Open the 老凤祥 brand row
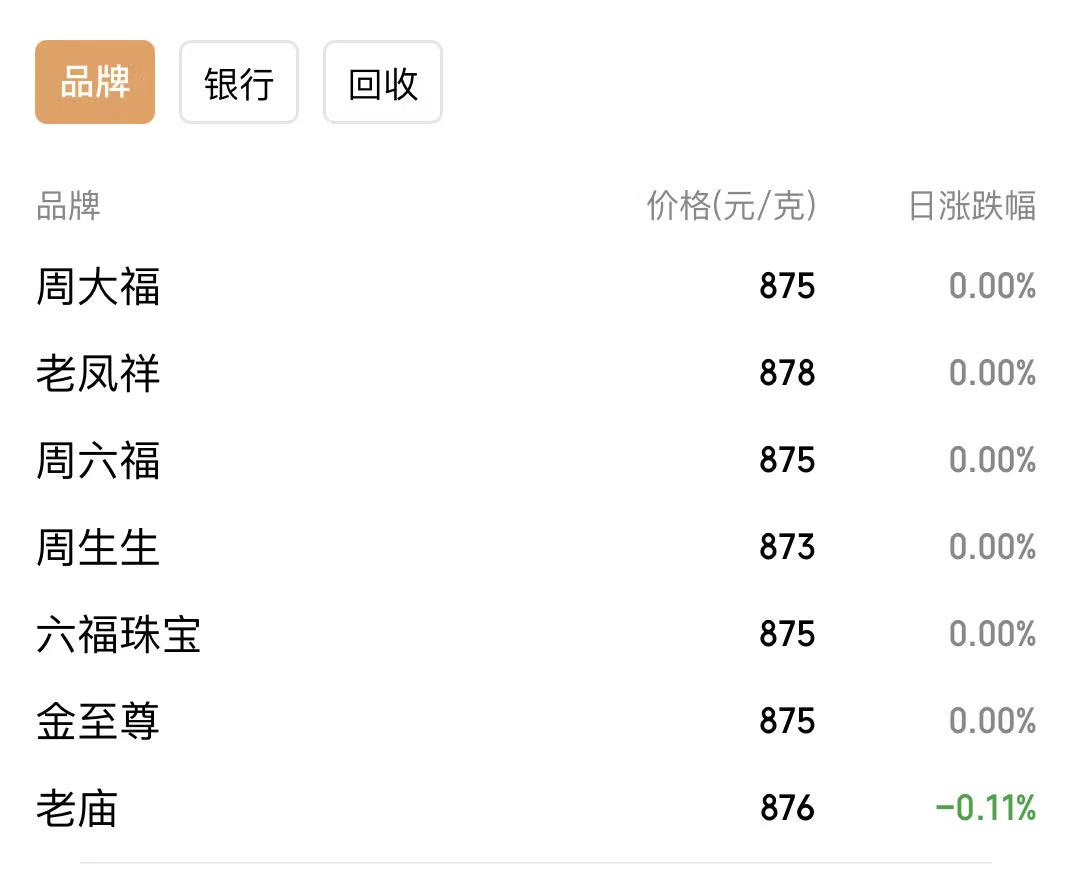1066x877 pixels. pyautogui.click(x=536, y=373)
